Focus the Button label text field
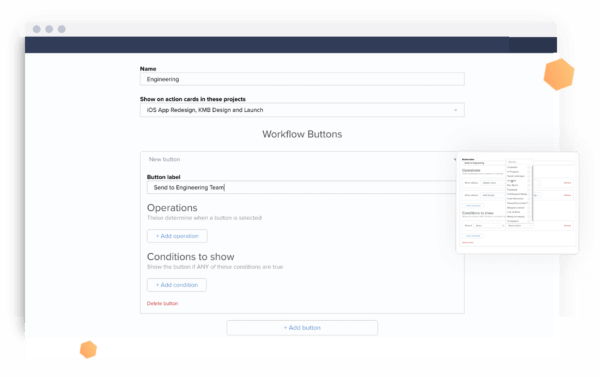The height and width of the screenshot is (377, 600). pyautogui.click(x=302, y=187)
